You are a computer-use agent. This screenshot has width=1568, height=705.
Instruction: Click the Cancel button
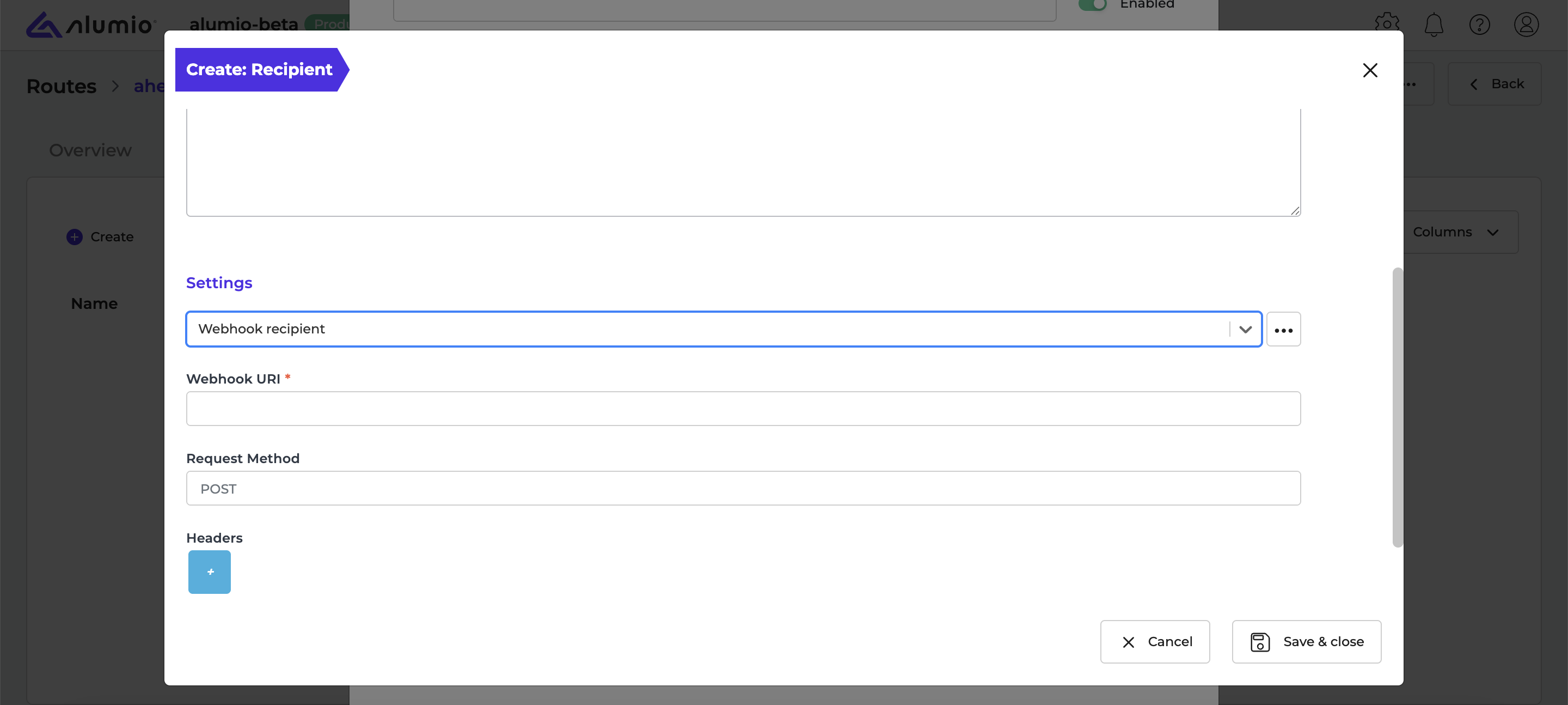coord(1155,642)
